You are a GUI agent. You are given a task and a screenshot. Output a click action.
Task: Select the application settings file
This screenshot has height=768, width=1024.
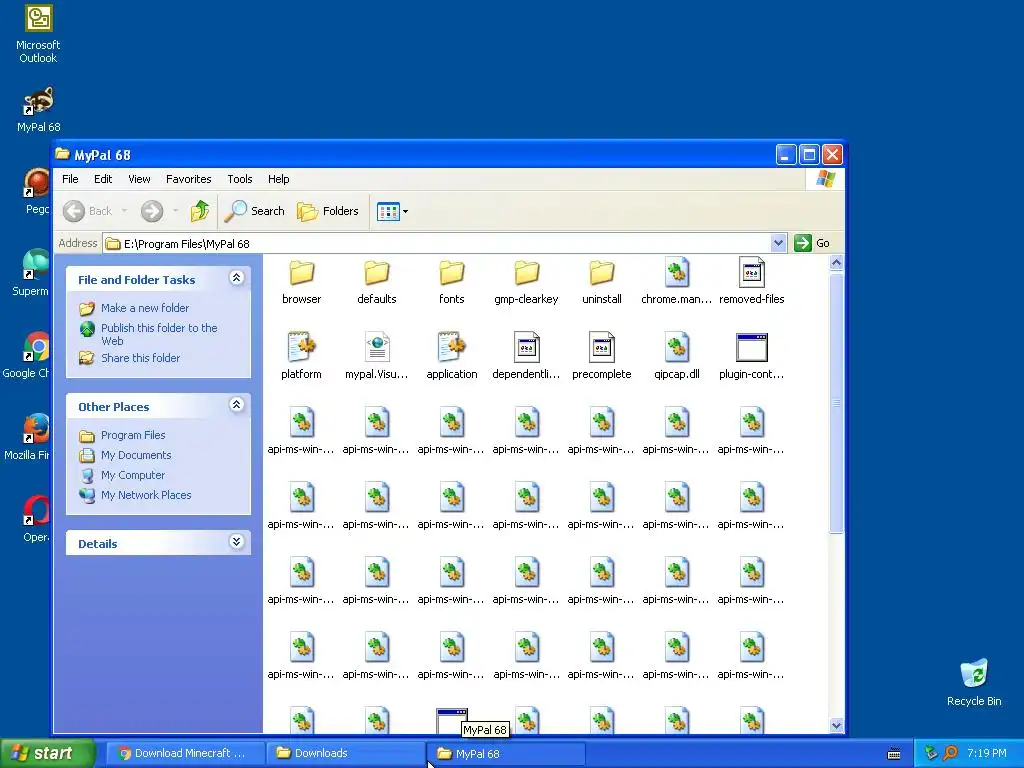point(451,357)
